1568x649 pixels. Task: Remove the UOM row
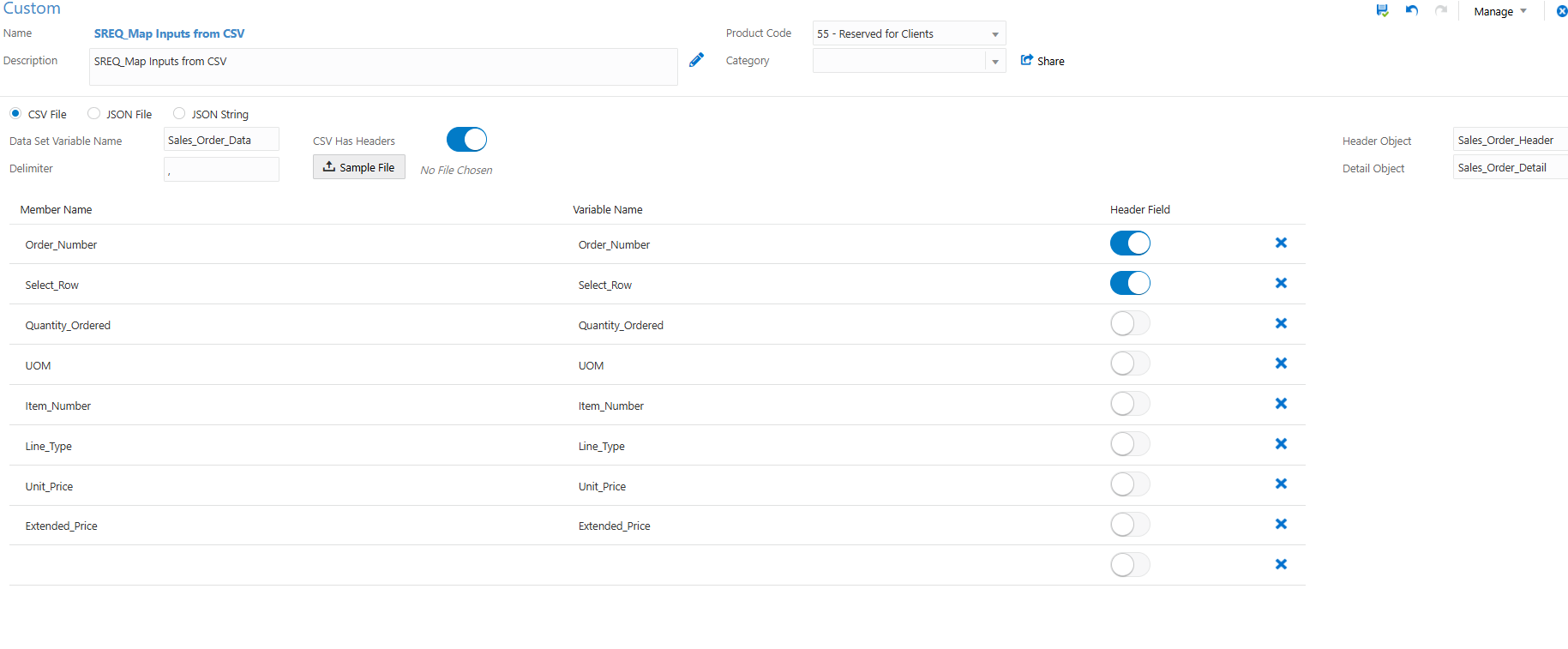coord(1281,364)
